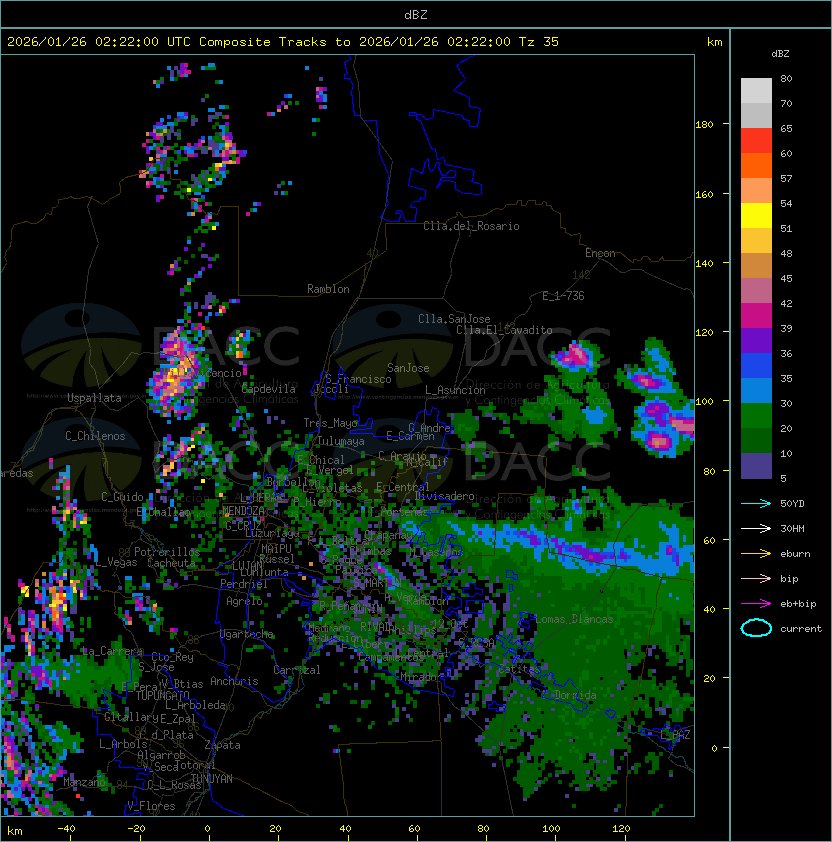Pick the red swatch in dBZ scale
This screenshot has width=832, height=842.
click(x=756, y=141)
